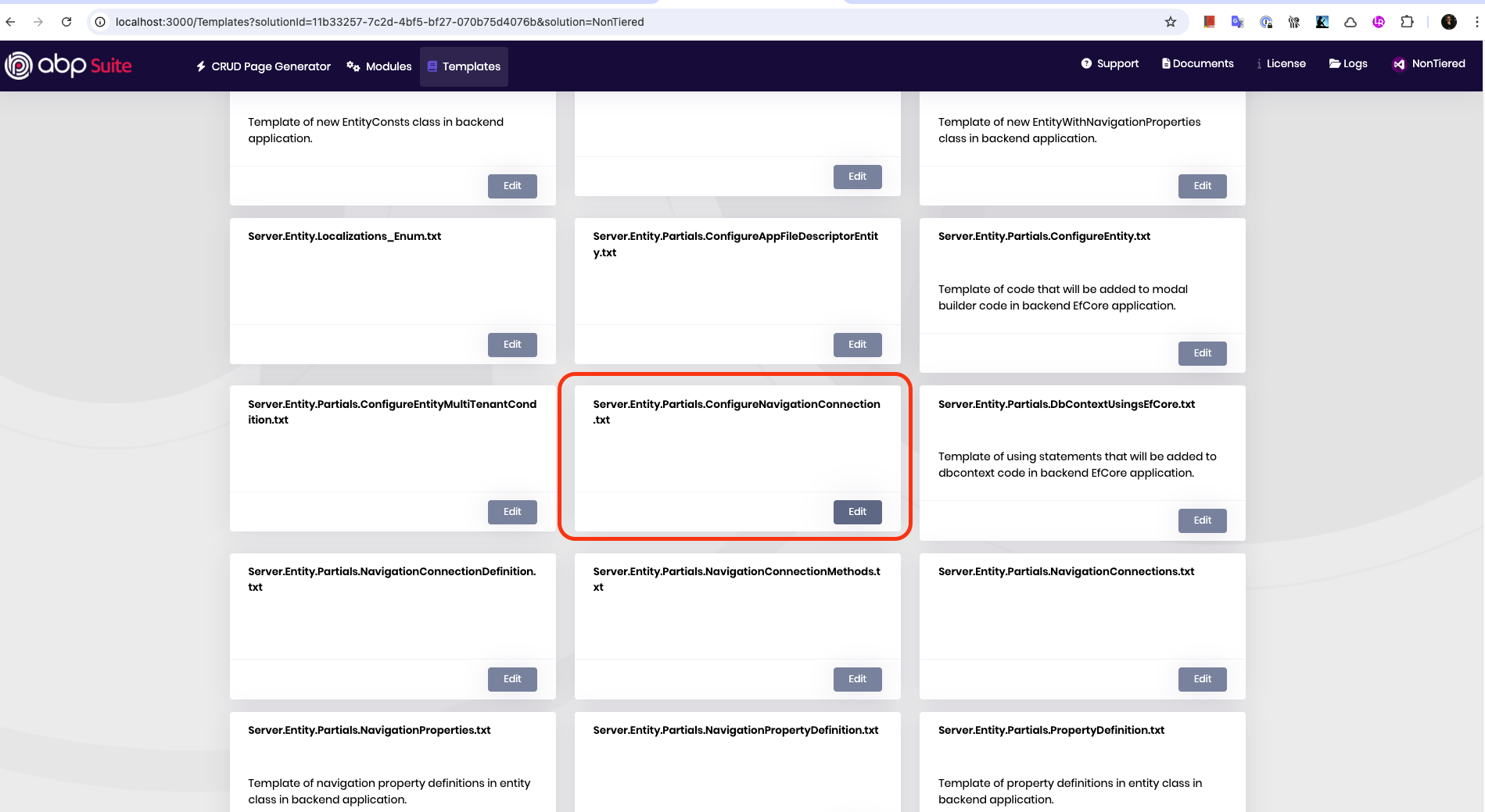Open the Logs page
The height and width of the screenshot is (812, 1485).
[x=1348, y=64]
